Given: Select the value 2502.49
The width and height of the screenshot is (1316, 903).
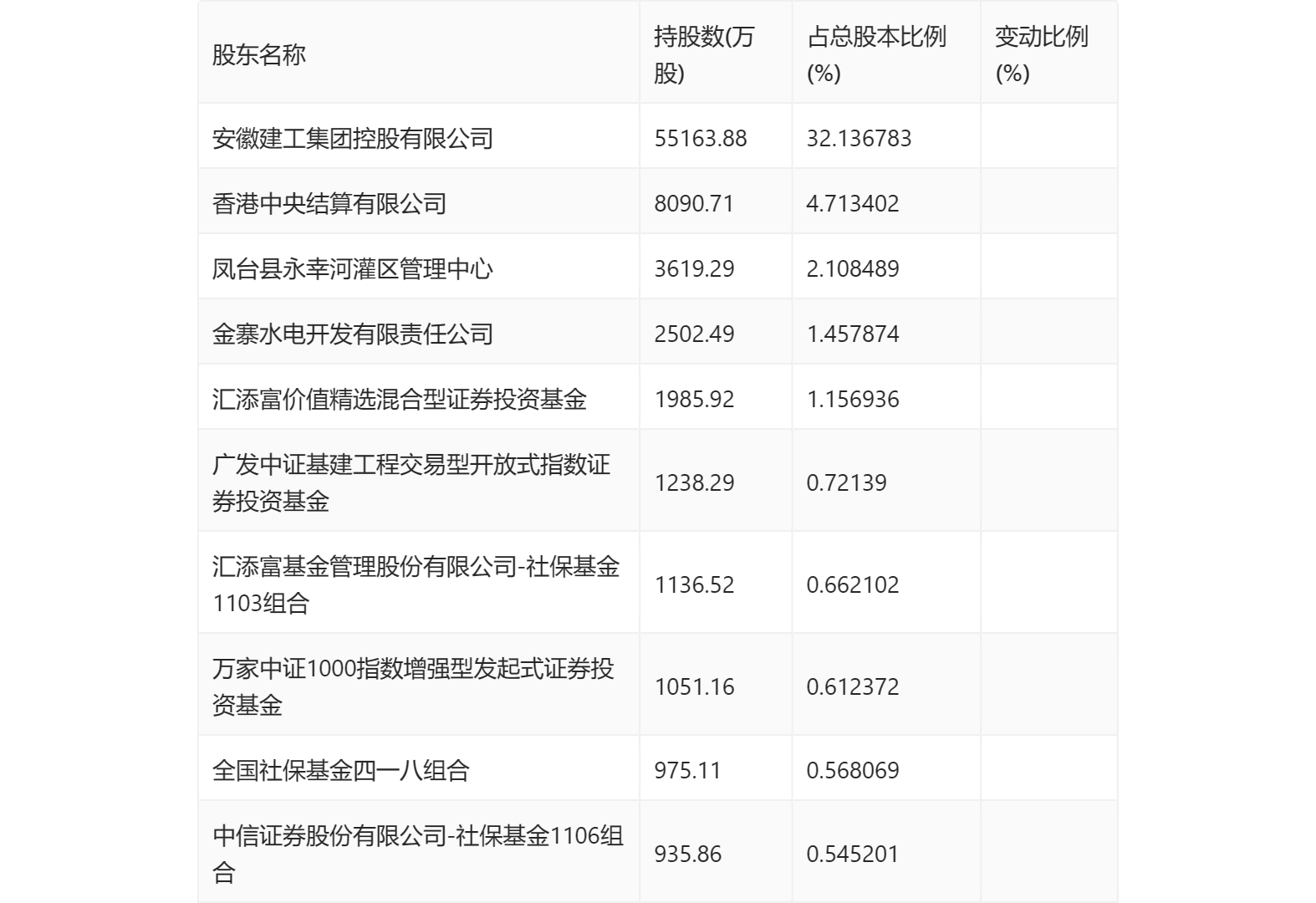Looking at the screenshot, I should (694, 334).
